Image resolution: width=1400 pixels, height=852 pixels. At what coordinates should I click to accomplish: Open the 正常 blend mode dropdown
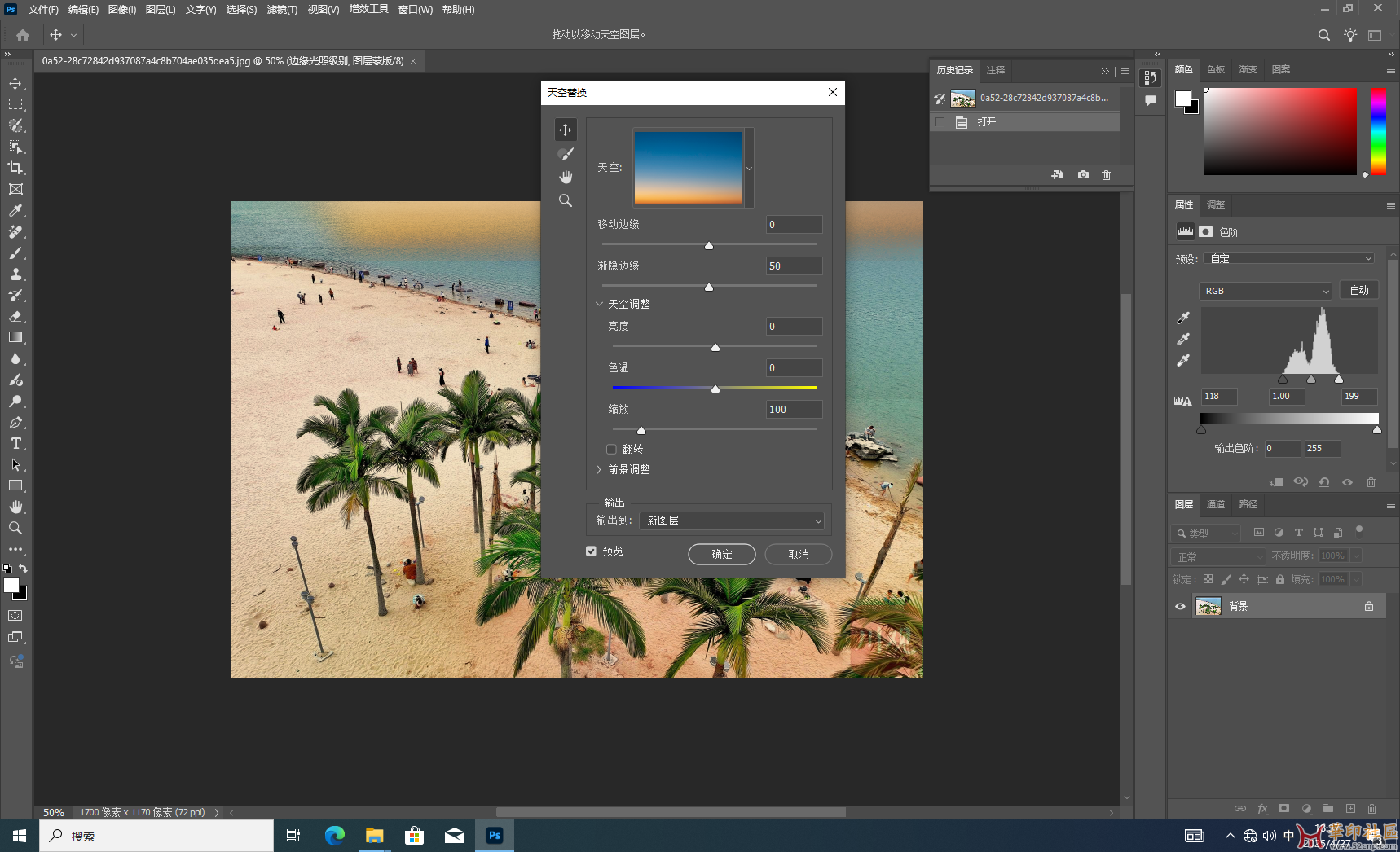tap(1219, 556)
